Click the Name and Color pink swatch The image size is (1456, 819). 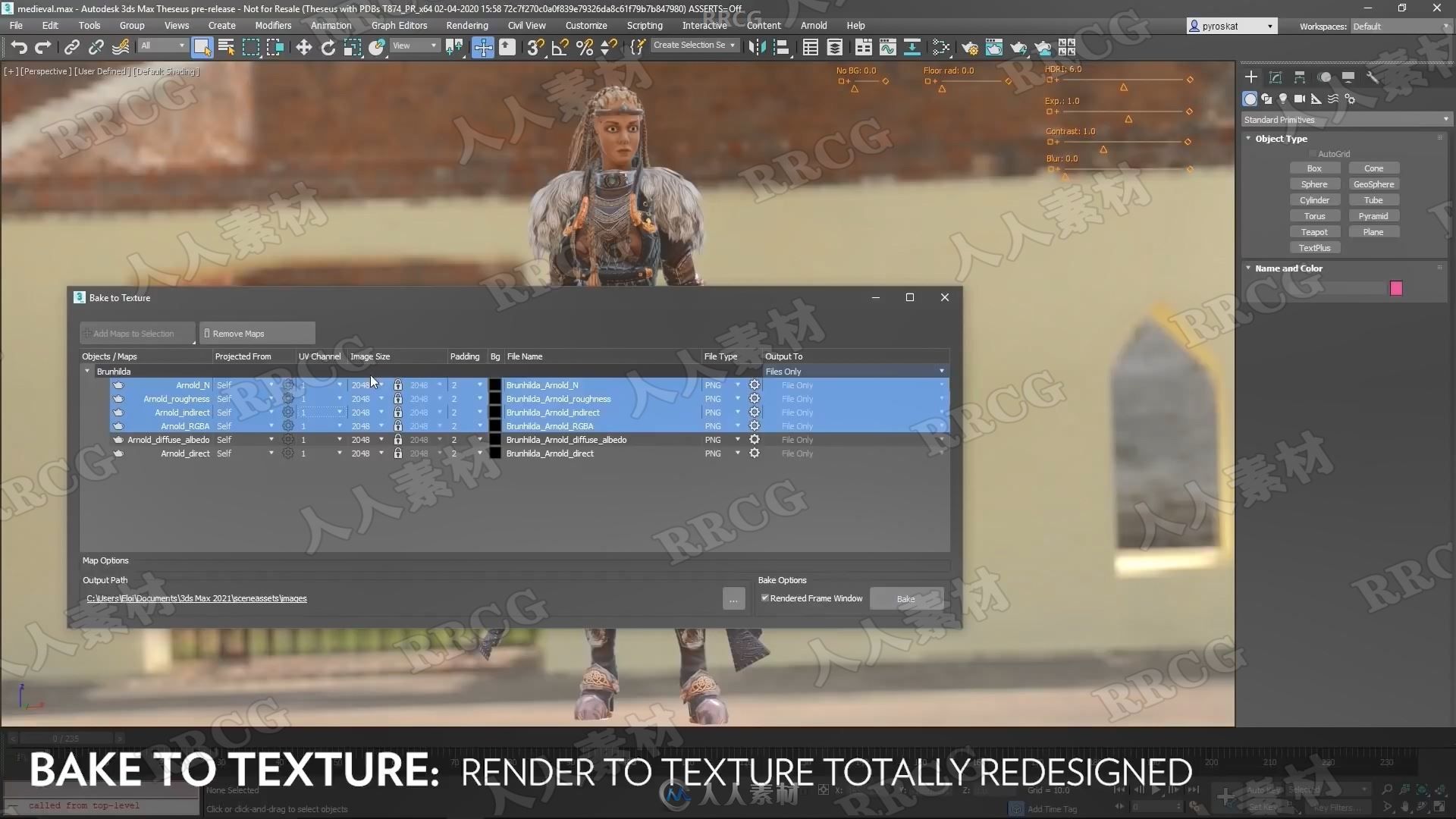coord(1395,289)
